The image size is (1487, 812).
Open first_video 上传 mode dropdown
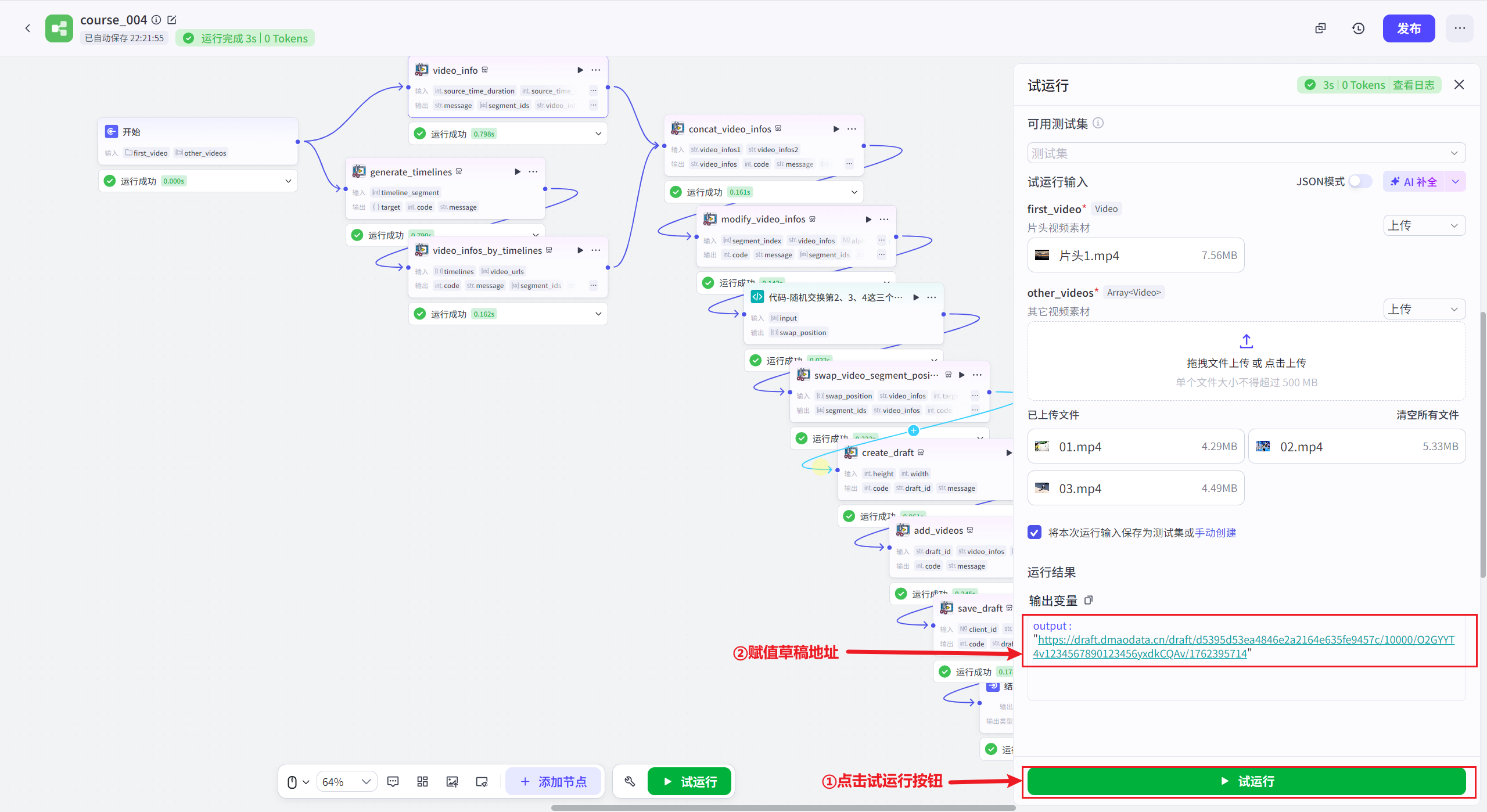[1424, 226]
